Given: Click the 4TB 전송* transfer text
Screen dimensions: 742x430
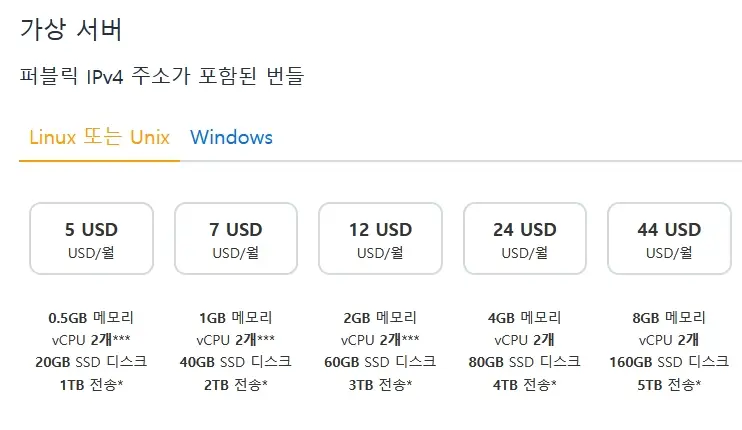Looking at the screenshot, I should pyautogui.click(x=525, y=385).
